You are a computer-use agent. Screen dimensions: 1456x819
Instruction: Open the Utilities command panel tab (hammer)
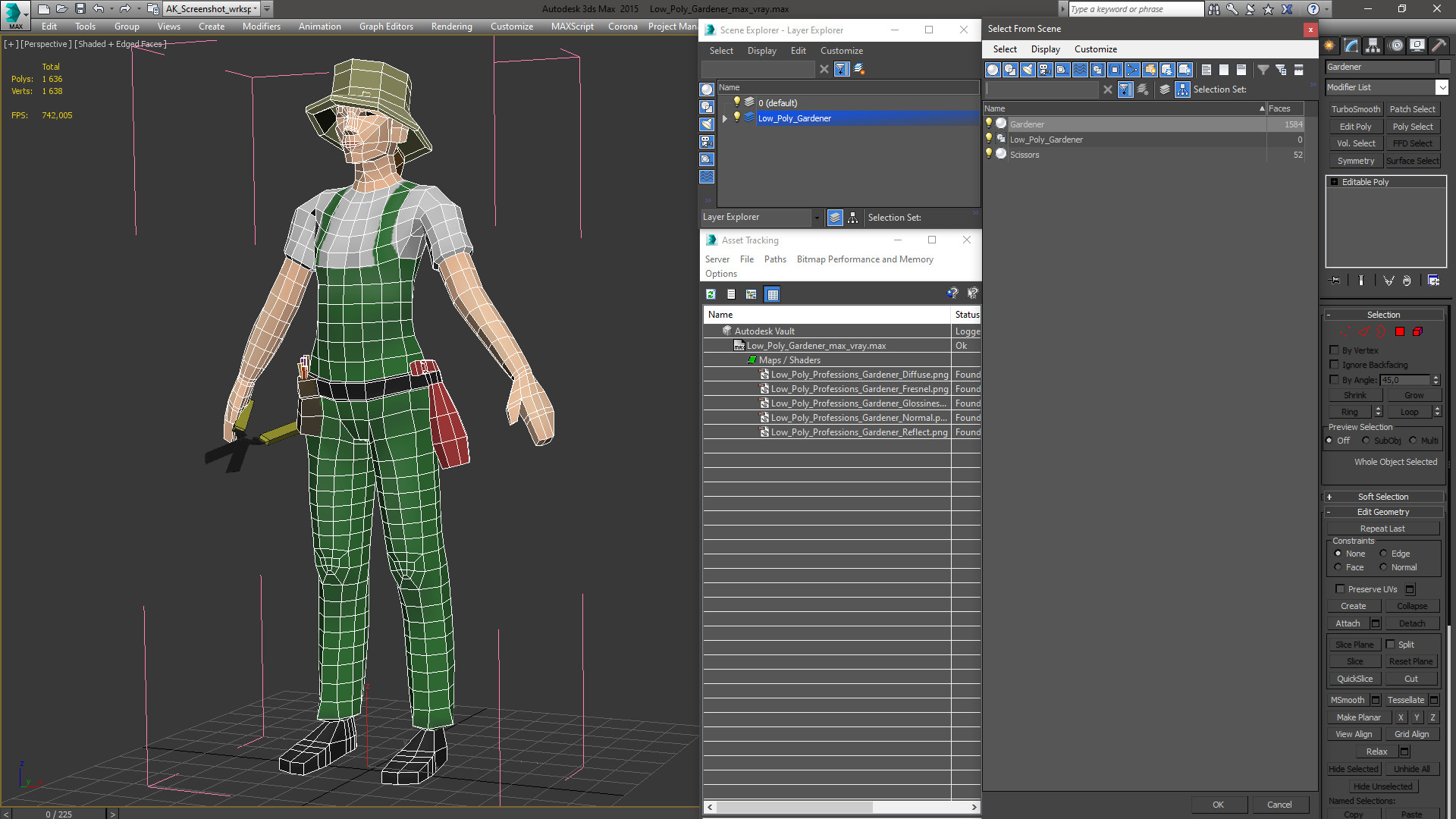click(x=1439, y=45)
